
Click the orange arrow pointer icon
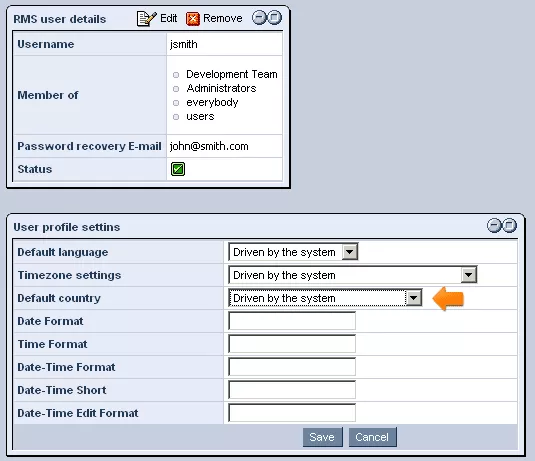pos(448,299)
